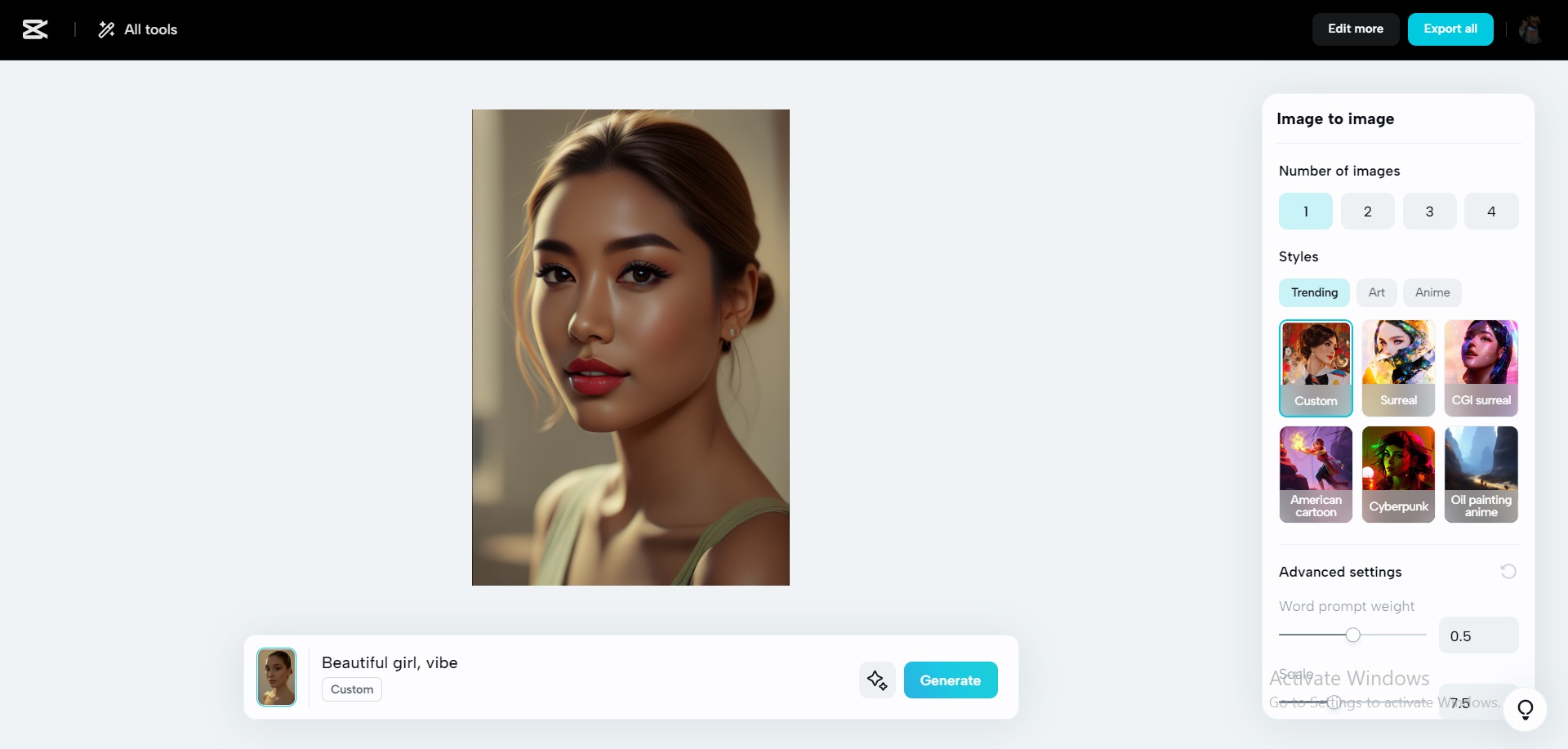Screen dimensions: 1568x749
Task: Select the American cartoon style thumbnail
Action: coord(1316,475)
